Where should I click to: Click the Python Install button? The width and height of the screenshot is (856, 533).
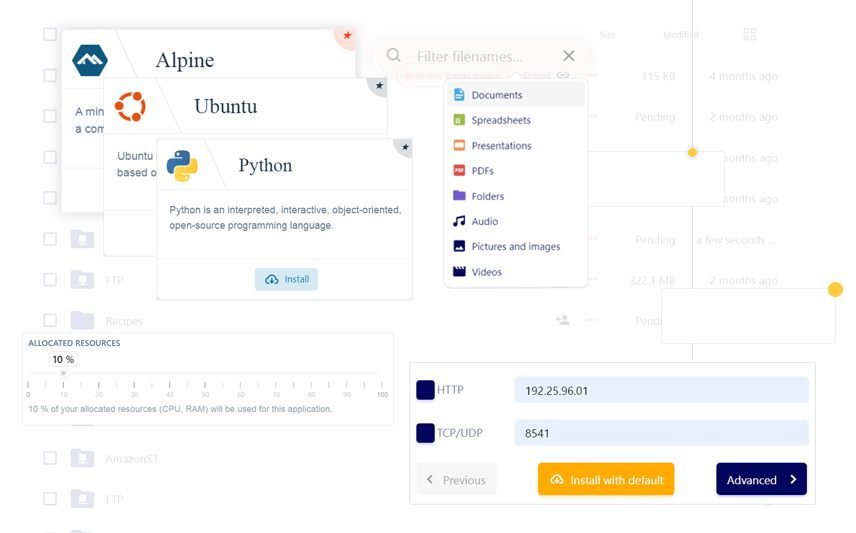click(286, 279)
